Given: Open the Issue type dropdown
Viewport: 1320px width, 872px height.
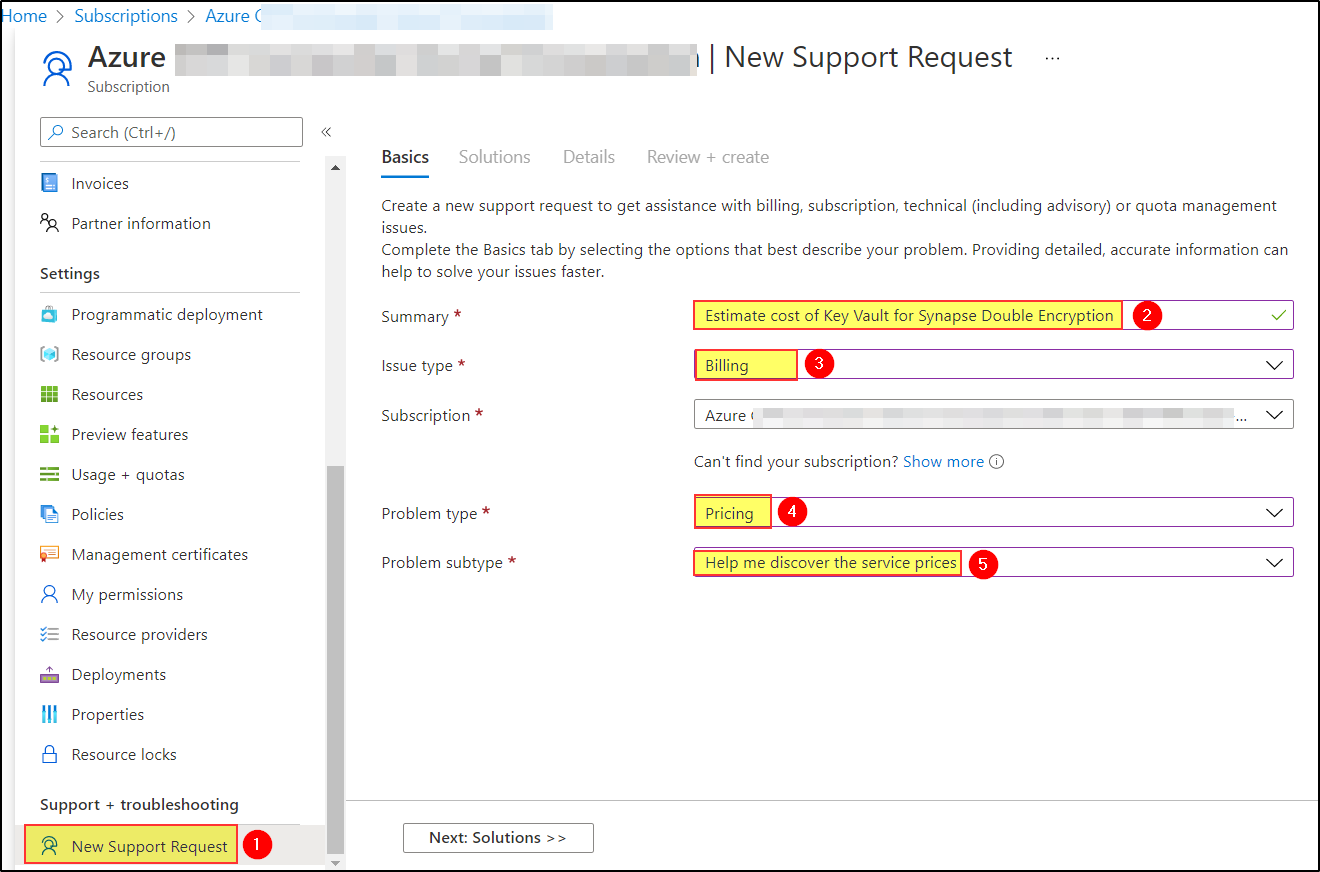Looking at the screenshot, I should (x=993, y=365).
